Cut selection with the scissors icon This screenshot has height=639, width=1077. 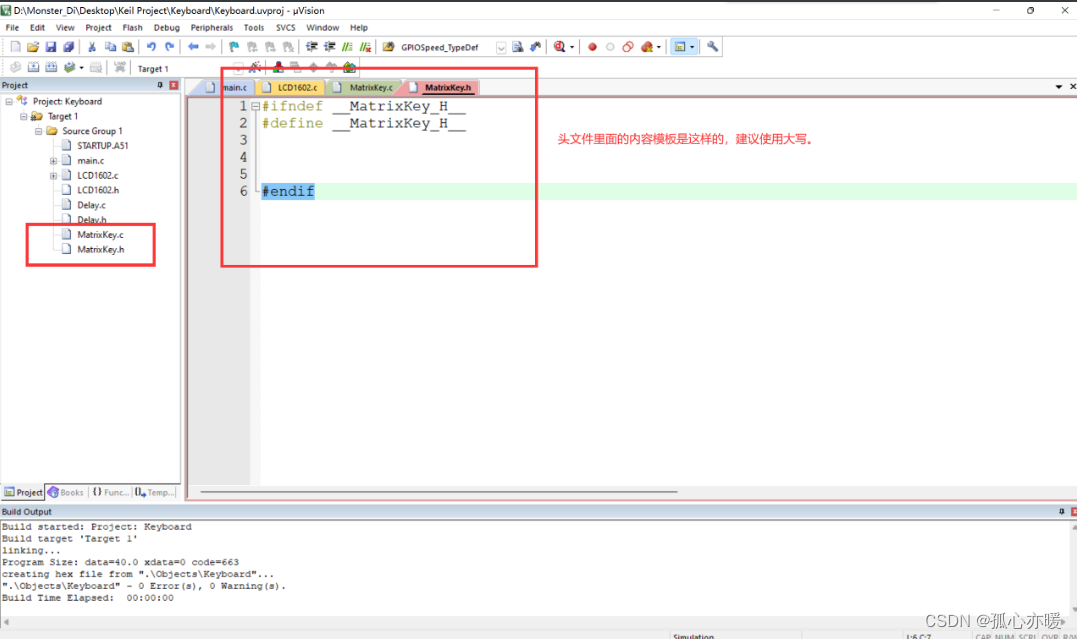tap(91, 47)
